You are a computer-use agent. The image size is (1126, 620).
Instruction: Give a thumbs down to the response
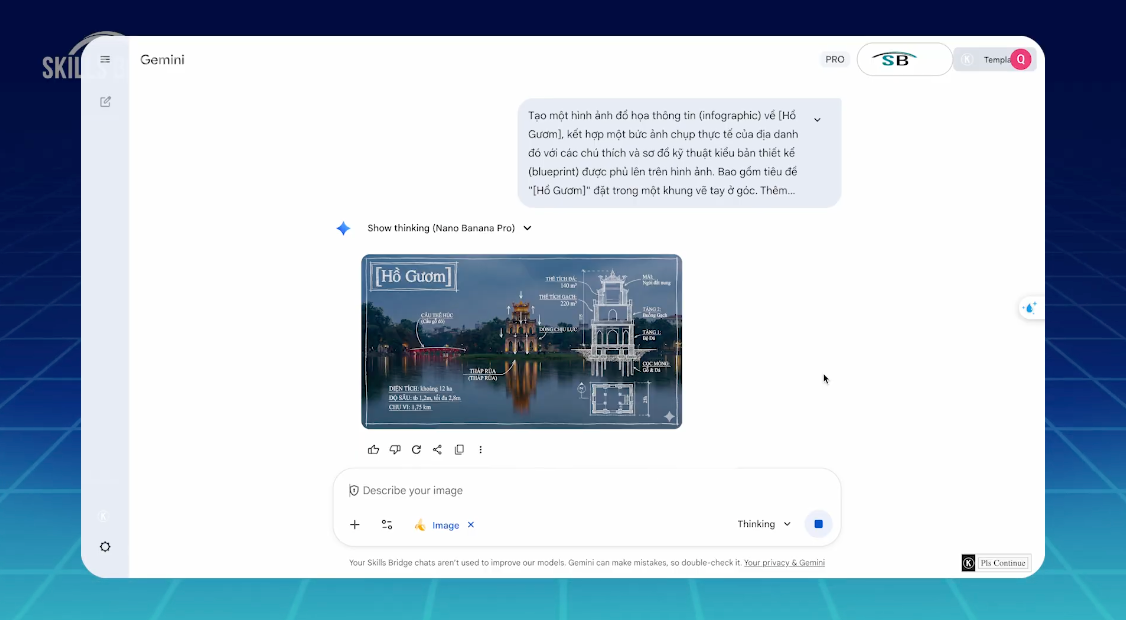394,449
